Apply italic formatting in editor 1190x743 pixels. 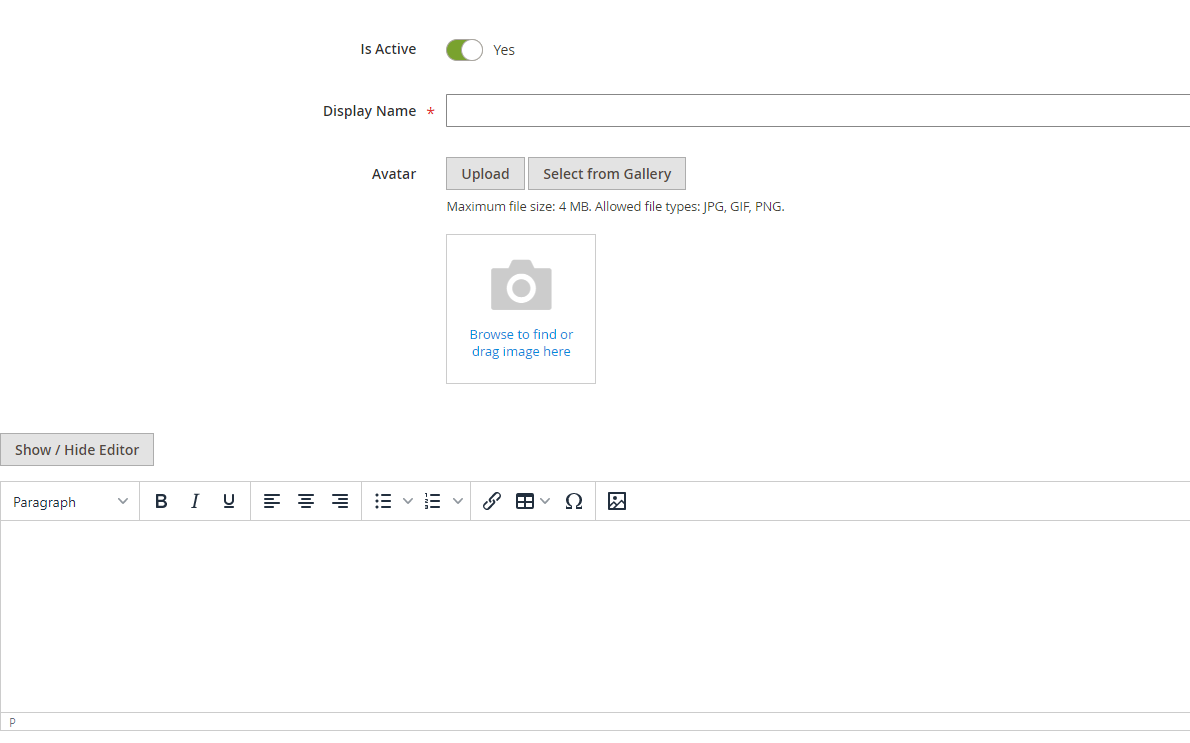[195, 501]
